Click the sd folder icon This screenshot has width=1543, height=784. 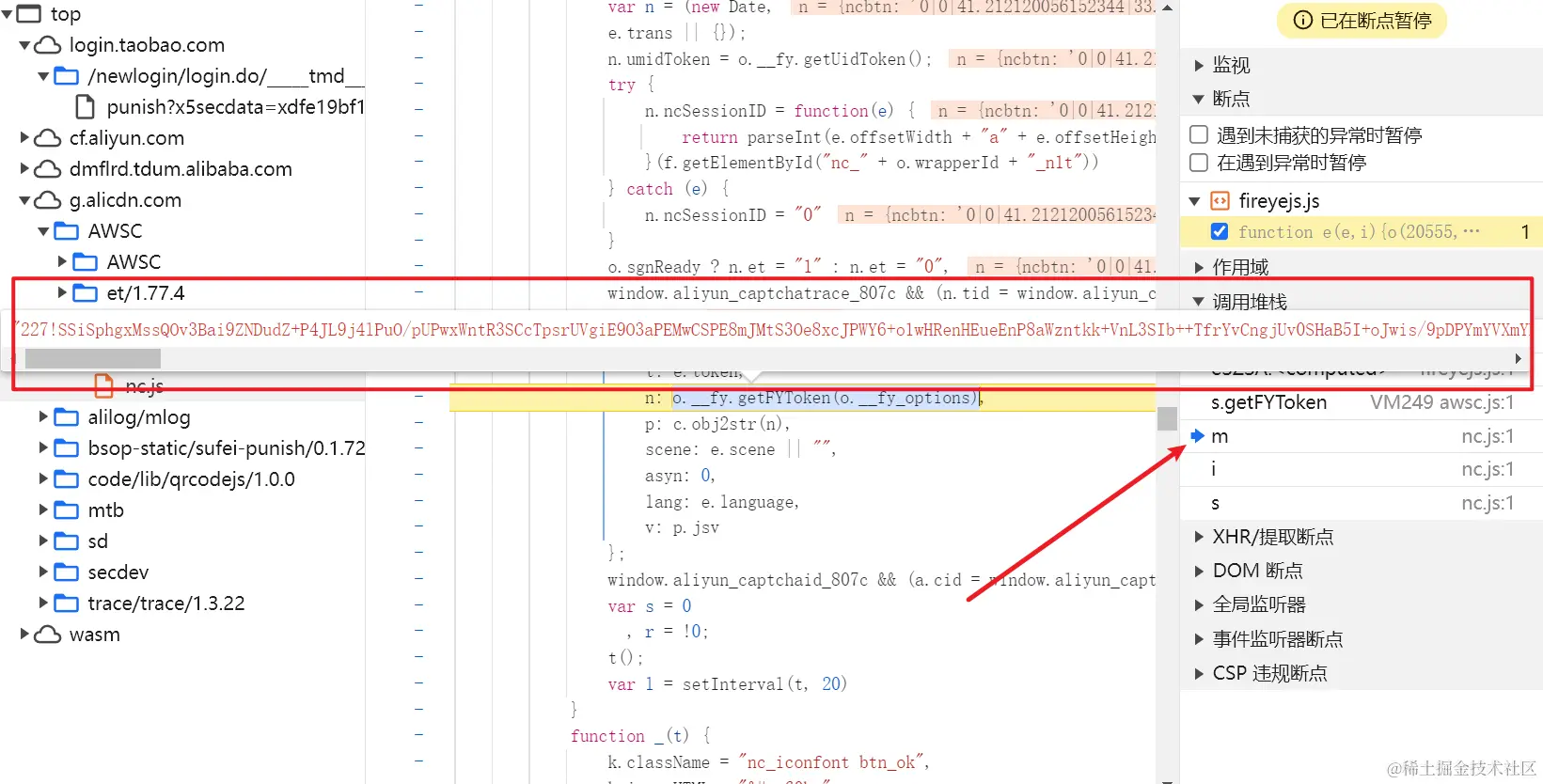click(x=67, y=541)
